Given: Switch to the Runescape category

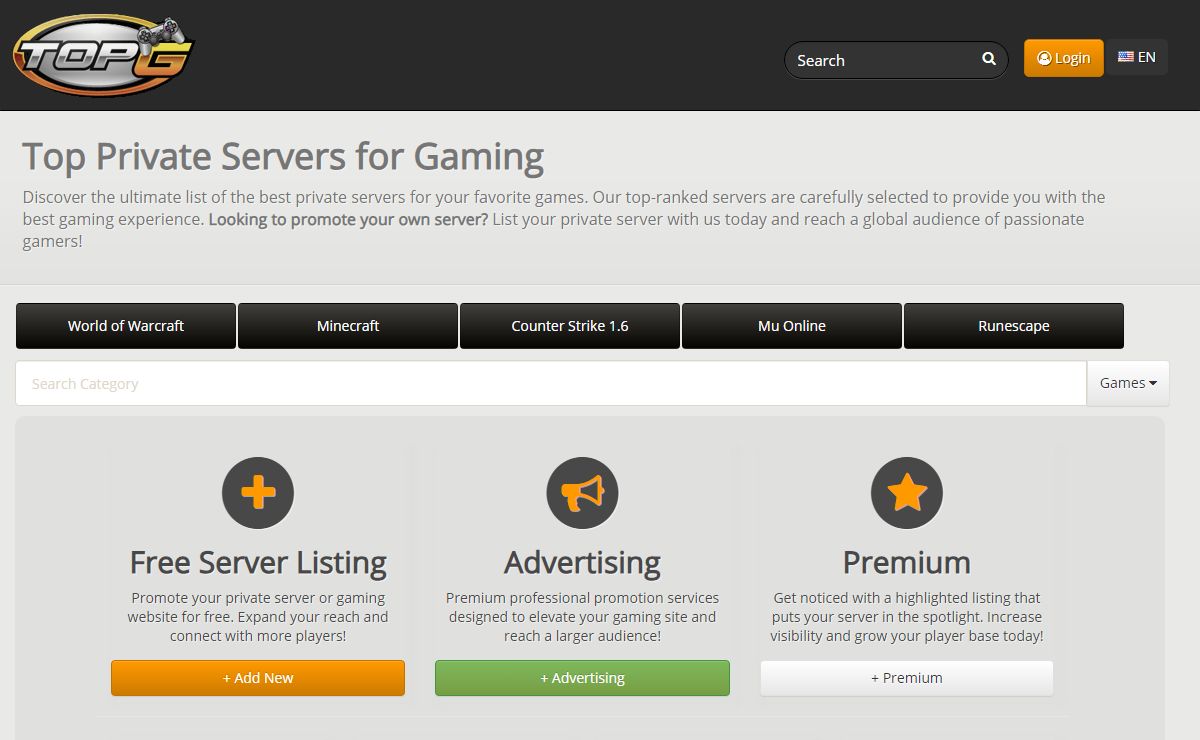Looking at the screenshot, I should pyautogui.click(x=1014, y=326).
